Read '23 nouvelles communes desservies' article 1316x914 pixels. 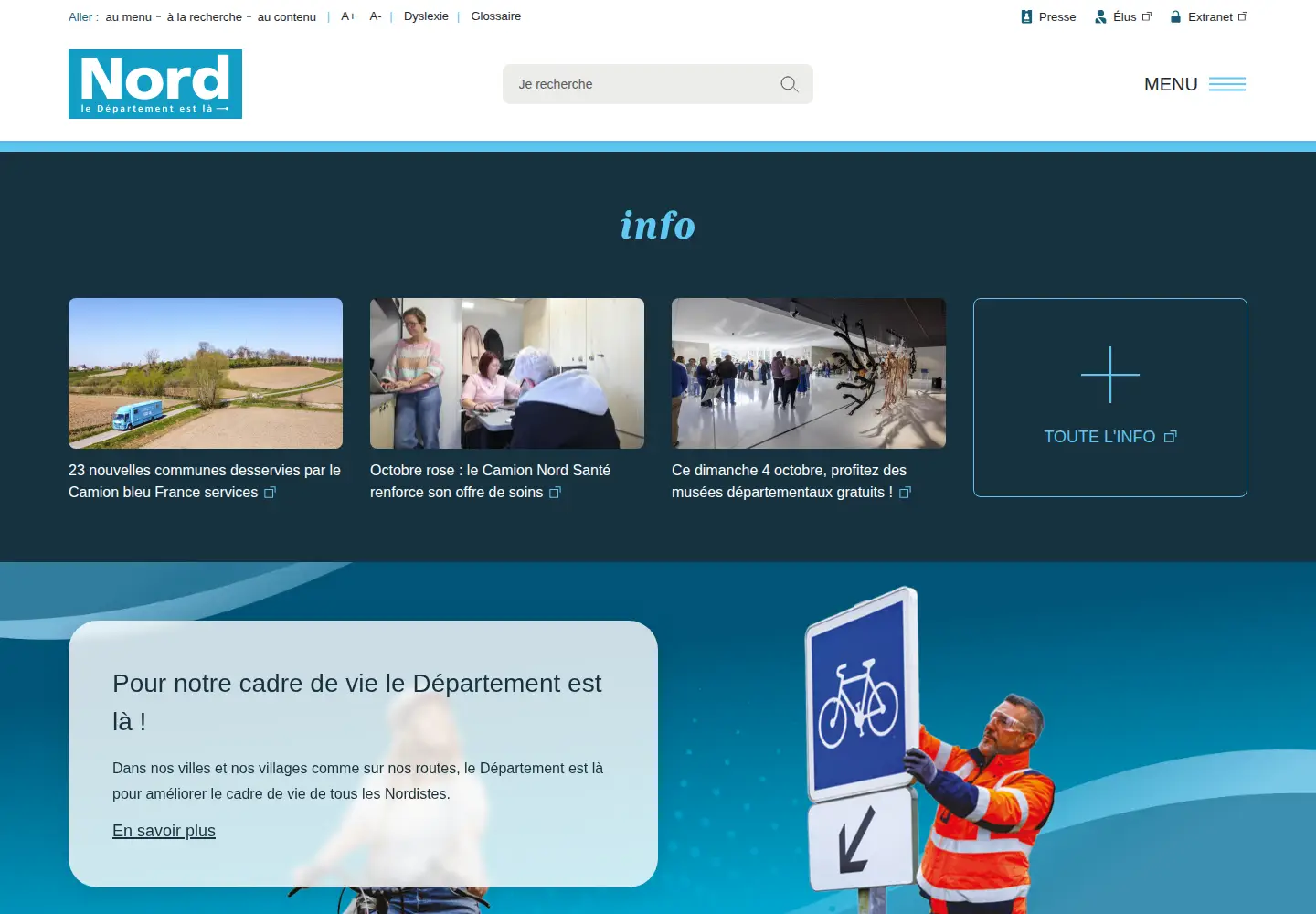pos(205,481)
